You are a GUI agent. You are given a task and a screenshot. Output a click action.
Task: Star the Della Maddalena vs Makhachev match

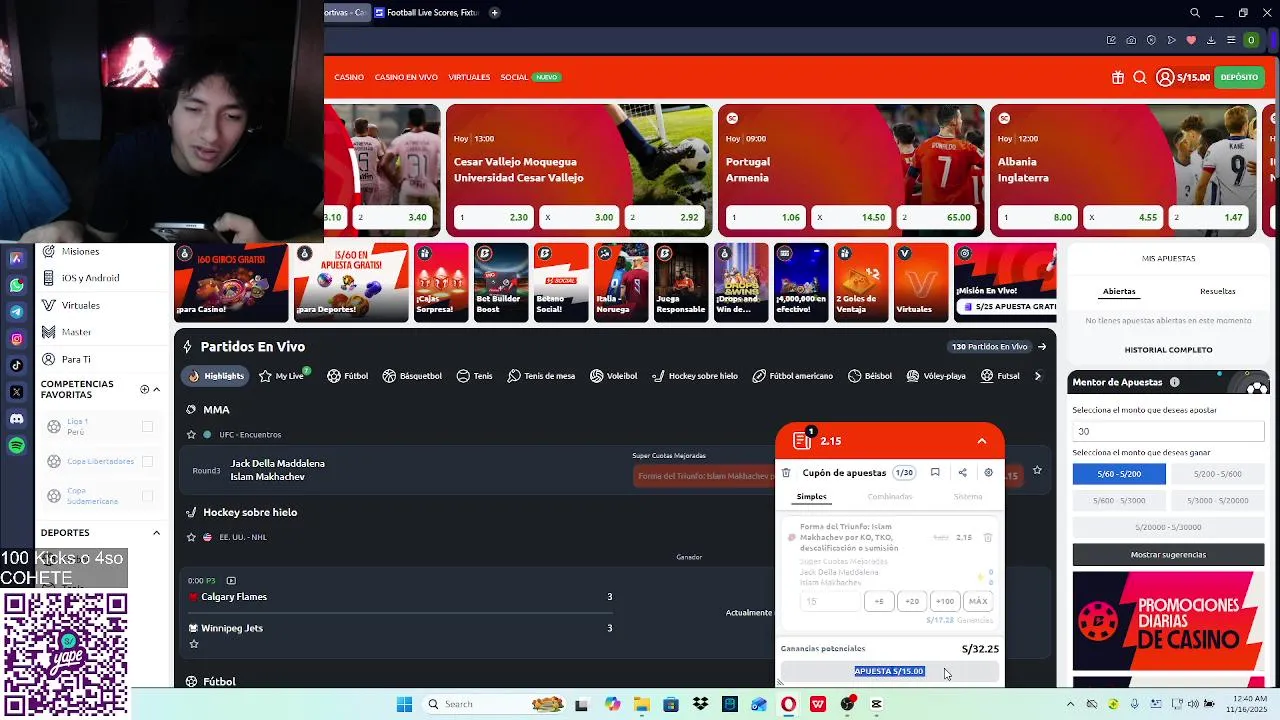pos(1037,470)
